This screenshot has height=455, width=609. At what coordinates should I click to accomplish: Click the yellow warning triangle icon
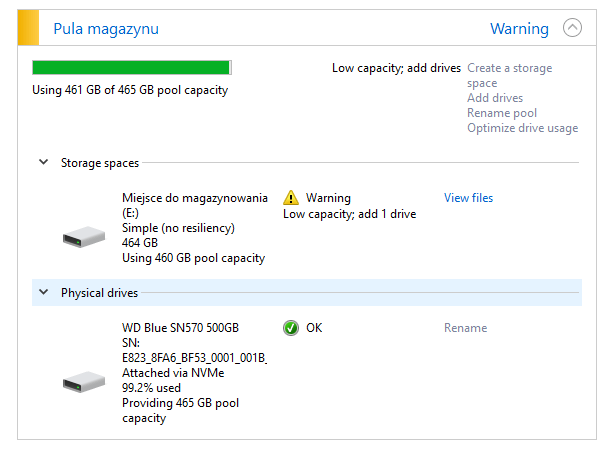tap(291, 197)
